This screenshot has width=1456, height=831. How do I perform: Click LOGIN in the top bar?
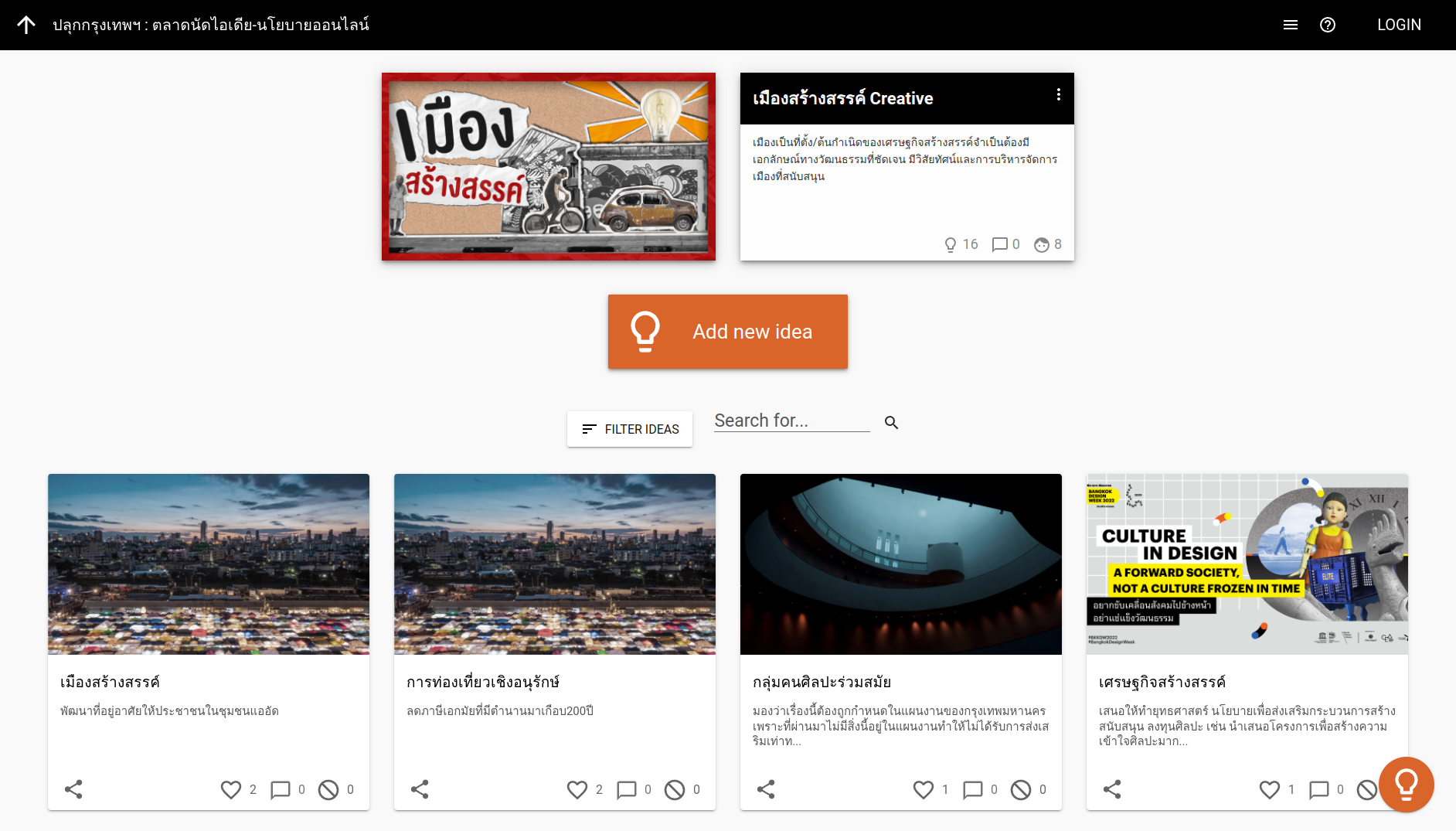point(1398,25)
